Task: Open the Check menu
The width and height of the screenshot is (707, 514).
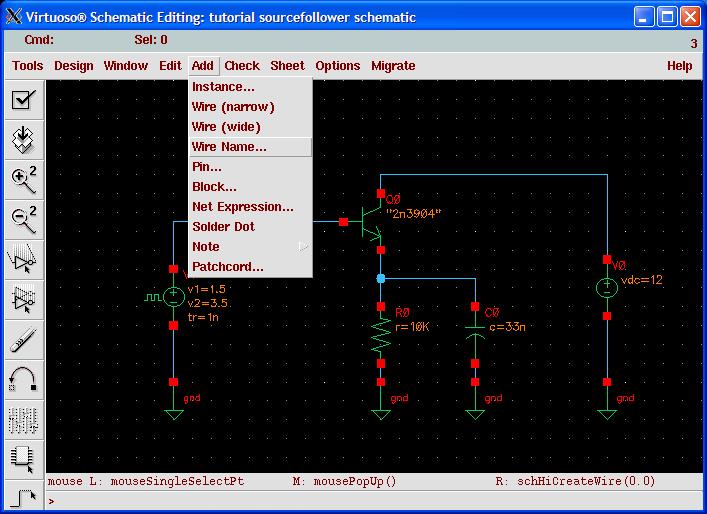Action: pyautogui.click(x=241, y=66)
